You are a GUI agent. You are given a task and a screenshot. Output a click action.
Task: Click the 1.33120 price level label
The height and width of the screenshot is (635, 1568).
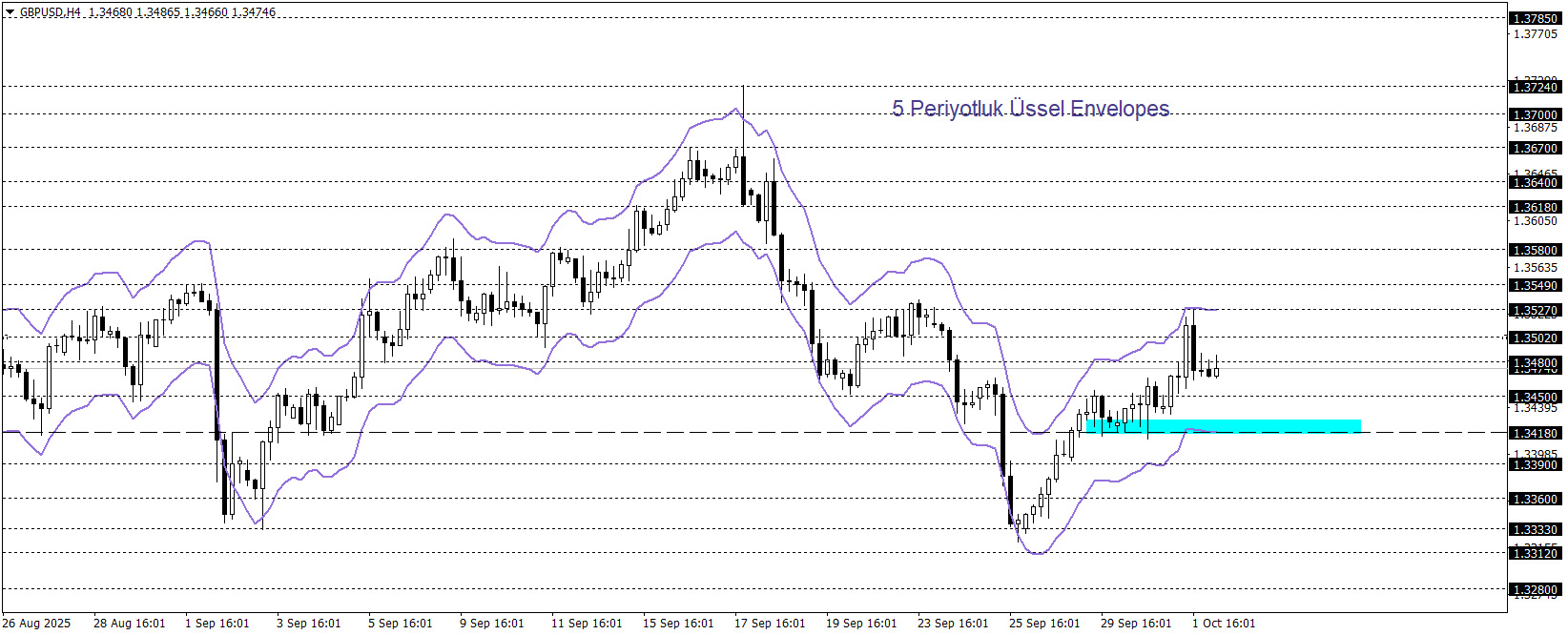(x=1535, y=554)
